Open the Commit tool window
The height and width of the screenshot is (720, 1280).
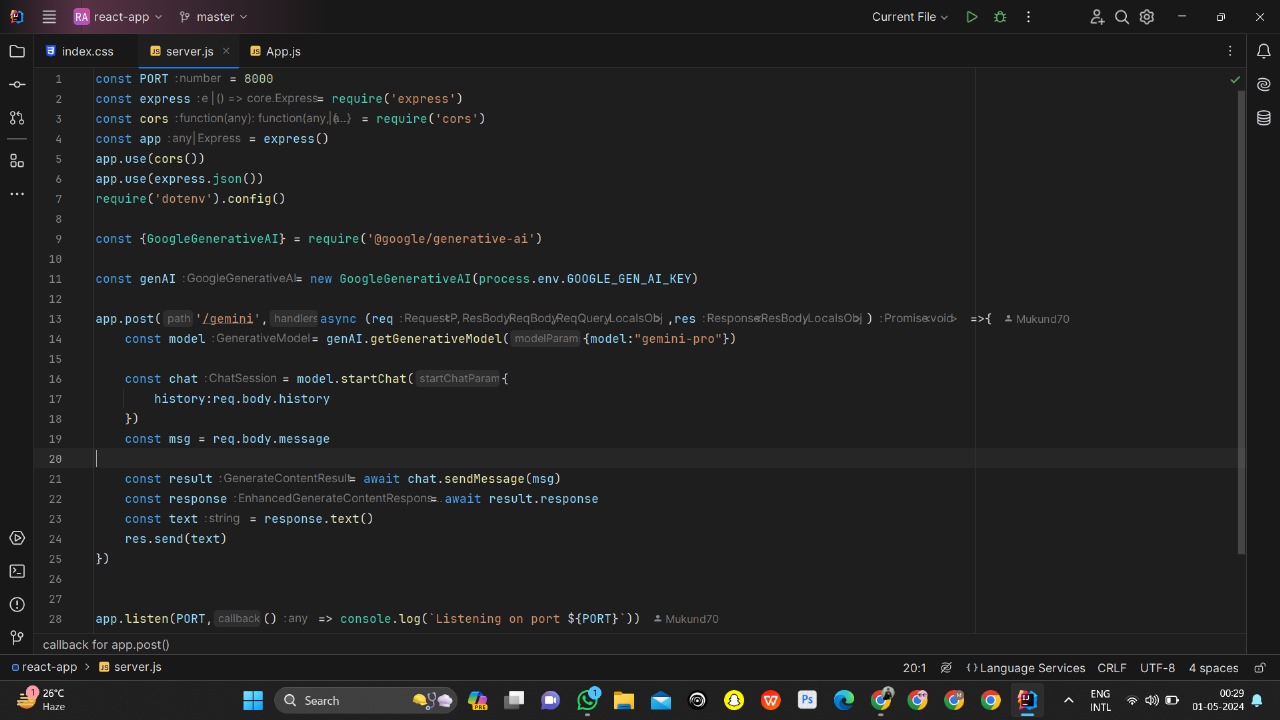pos(17,85)
